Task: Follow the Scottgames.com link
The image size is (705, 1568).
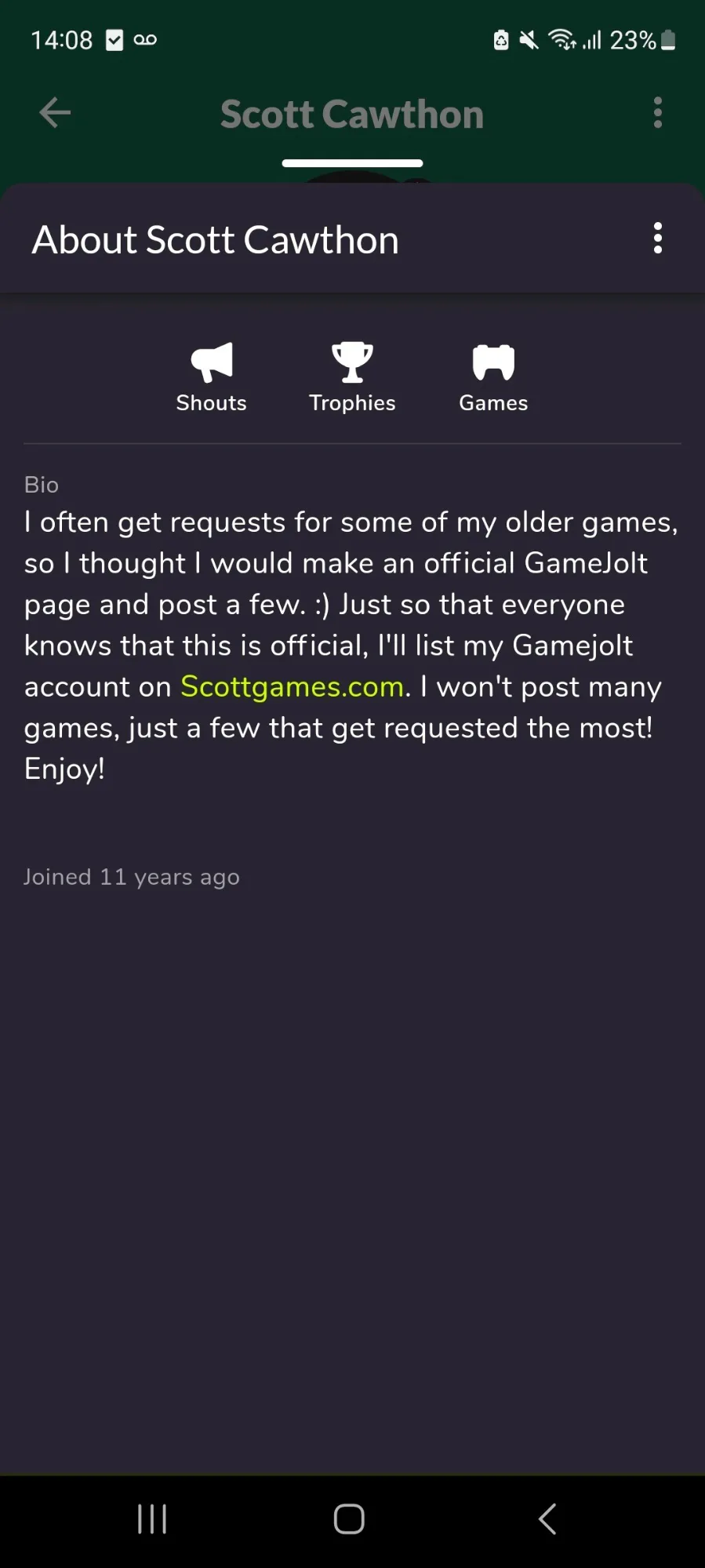Action: pyautogui.click(x=292, y=687)
